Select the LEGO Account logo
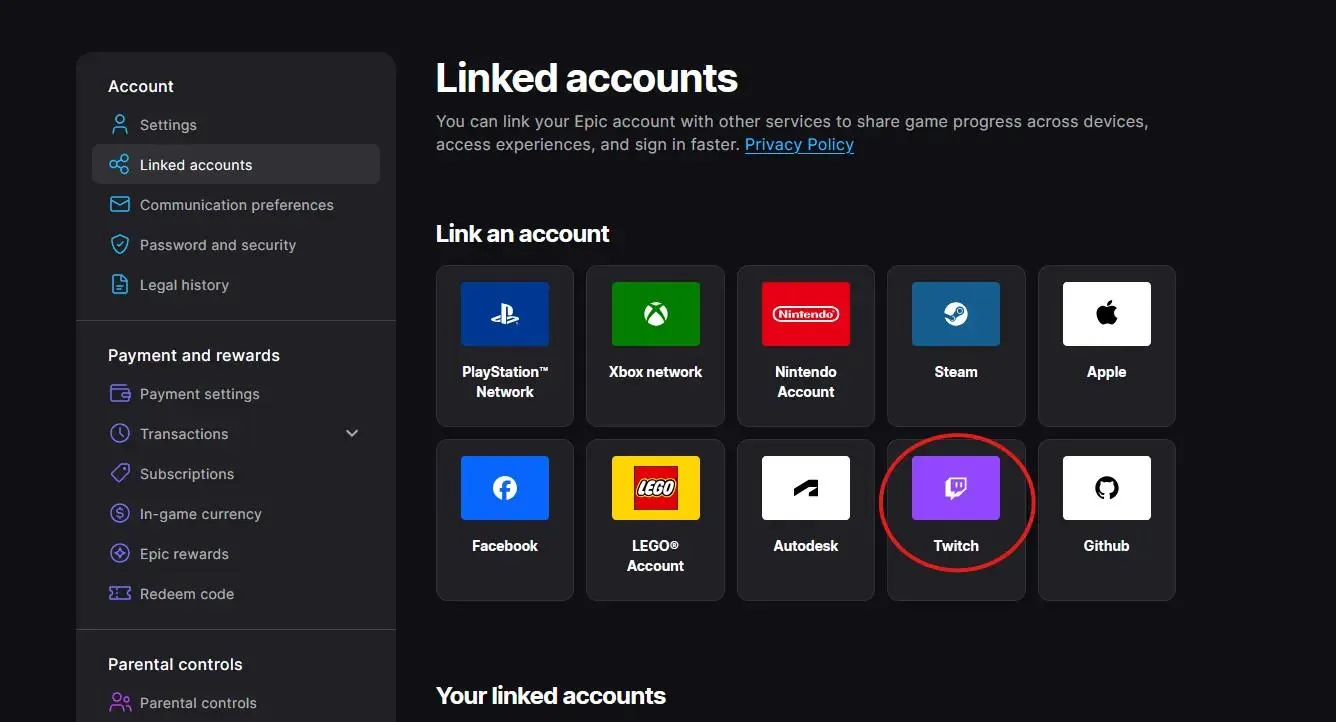 [x=656, y=488]
